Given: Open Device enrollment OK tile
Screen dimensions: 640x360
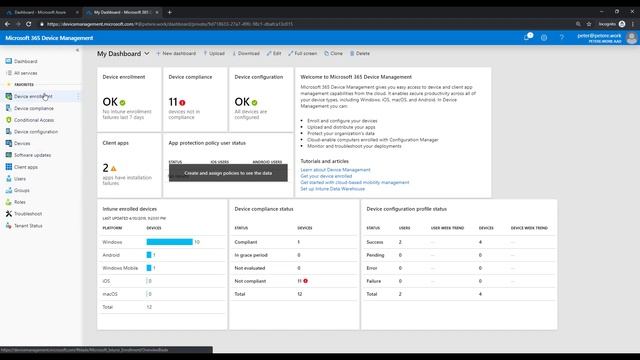Looking at the screenshot, I should (x=129, y=99).
